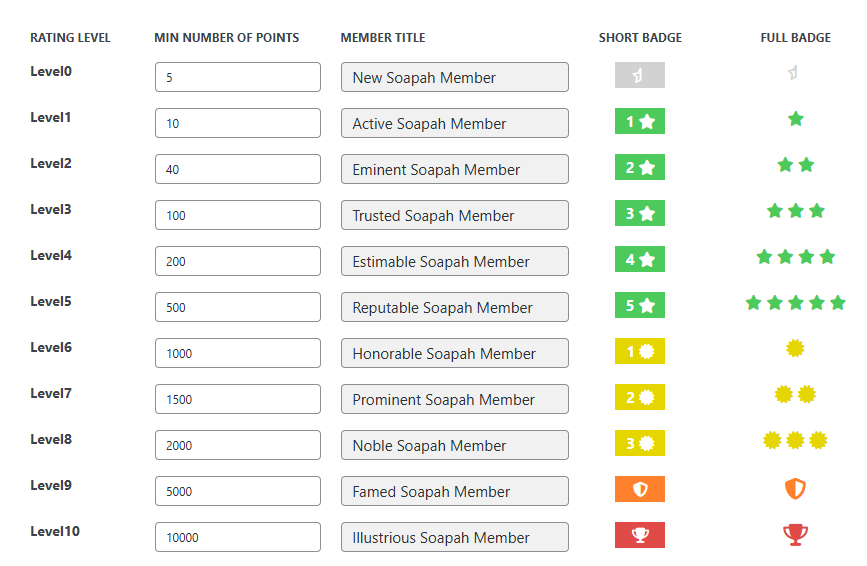Click the single yellow seal full badge
Image resolution: width=867 pixels, height=566 pixels.
pyautogui.click(x=795, y=348)
